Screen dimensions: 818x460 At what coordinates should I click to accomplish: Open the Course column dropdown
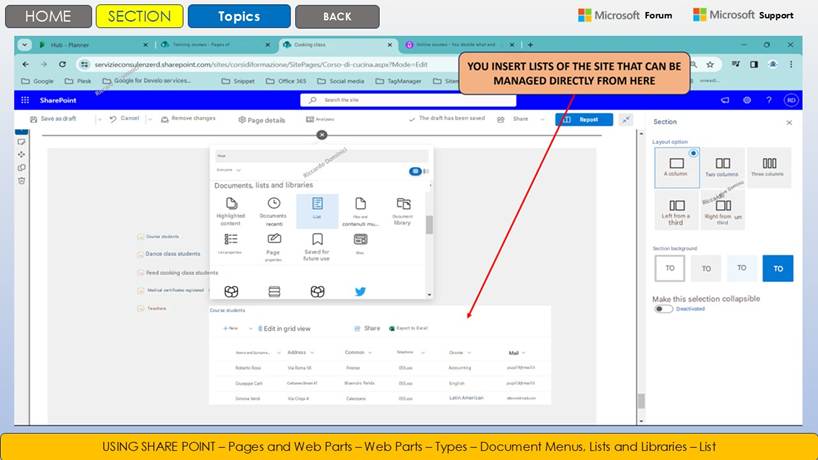click(x=469, y=353)
